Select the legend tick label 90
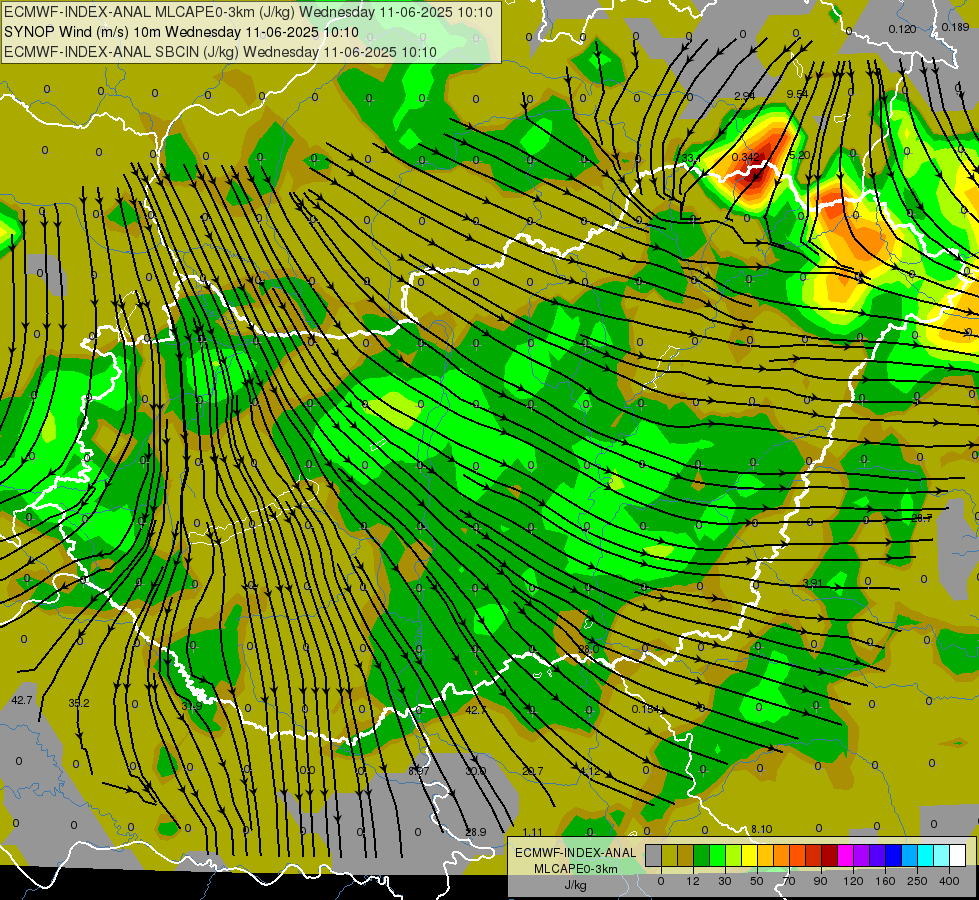This screenshot has width=979, height=900. 820,881
